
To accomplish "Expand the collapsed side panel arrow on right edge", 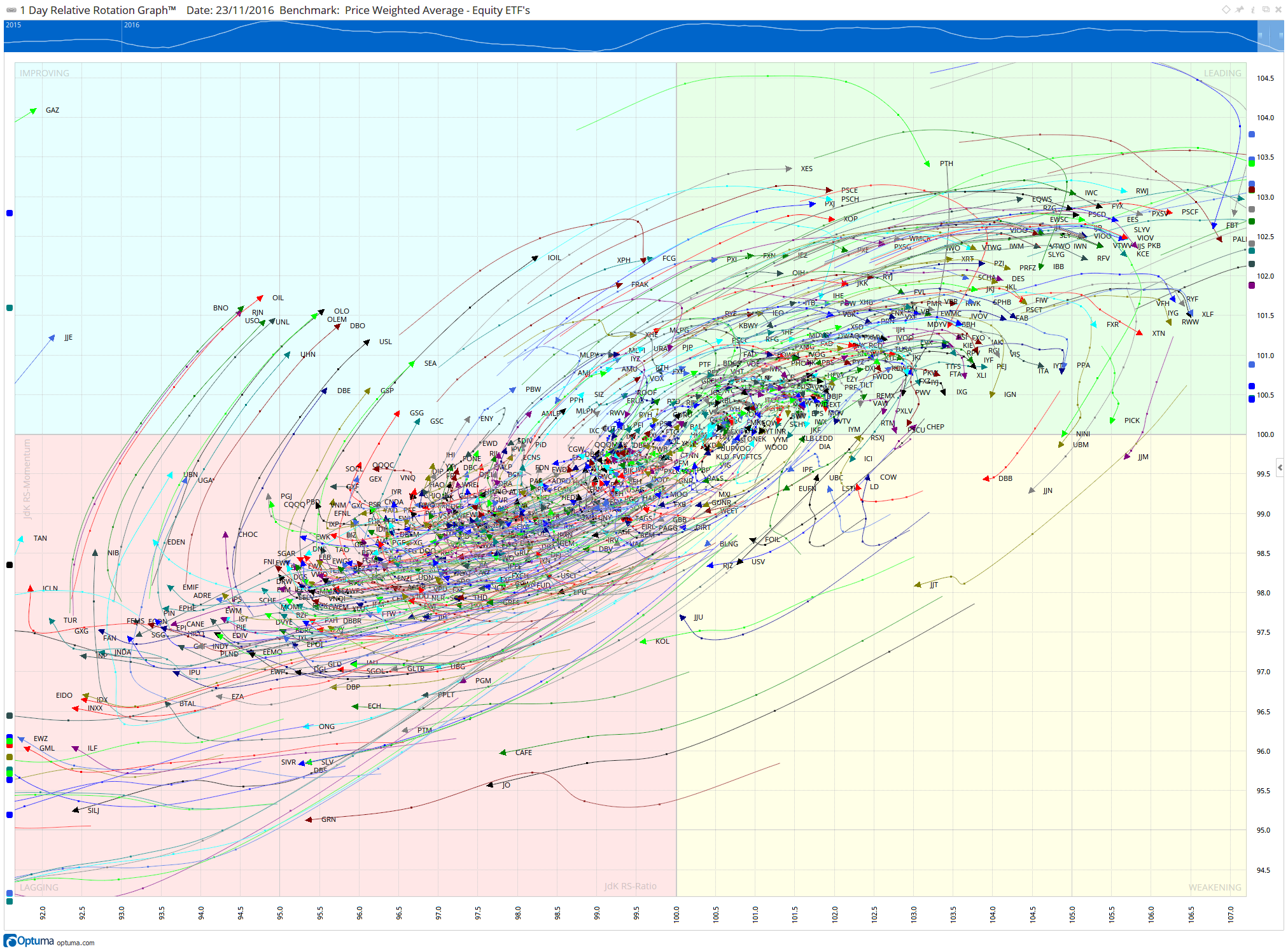I will 1280,468.
